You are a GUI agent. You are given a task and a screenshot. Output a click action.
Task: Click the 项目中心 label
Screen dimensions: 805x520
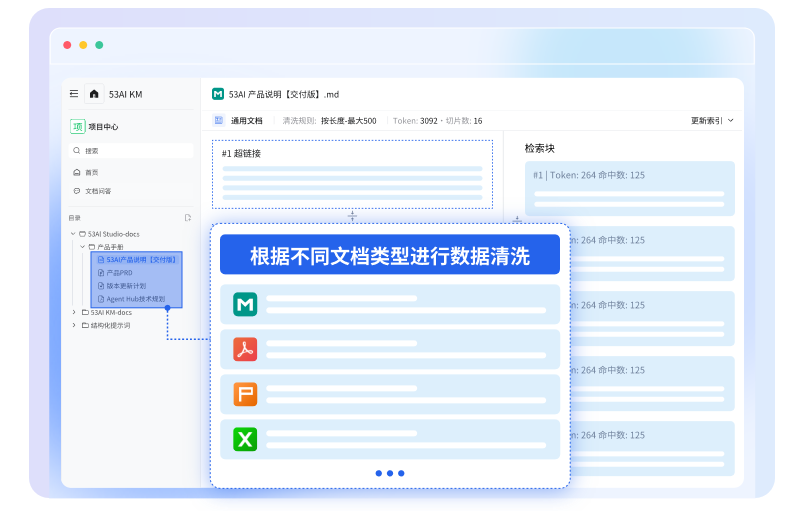click(x=103, y=127)
